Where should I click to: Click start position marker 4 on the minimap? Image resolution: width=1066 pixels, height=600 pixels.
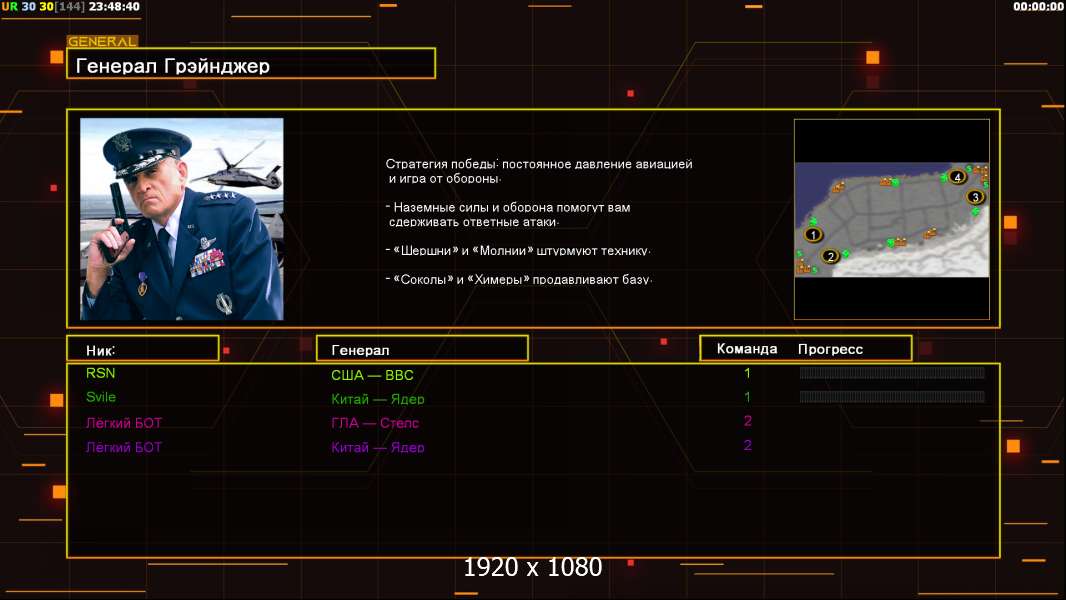(x=957, y=177)
